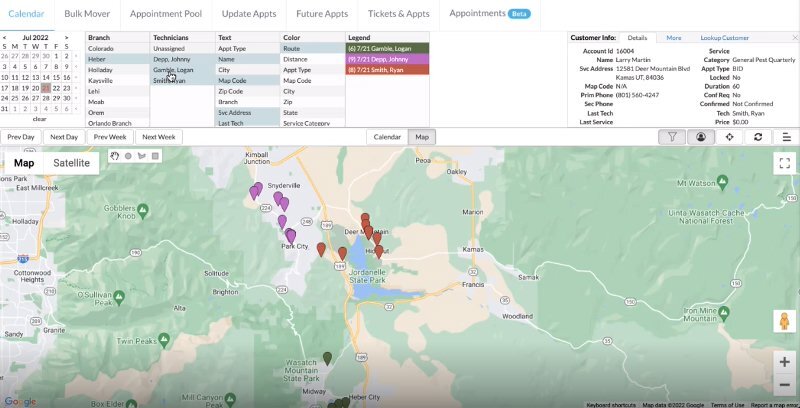Toggle technician Depp, Johnny

pyautogui.click(x=183, y=59)
